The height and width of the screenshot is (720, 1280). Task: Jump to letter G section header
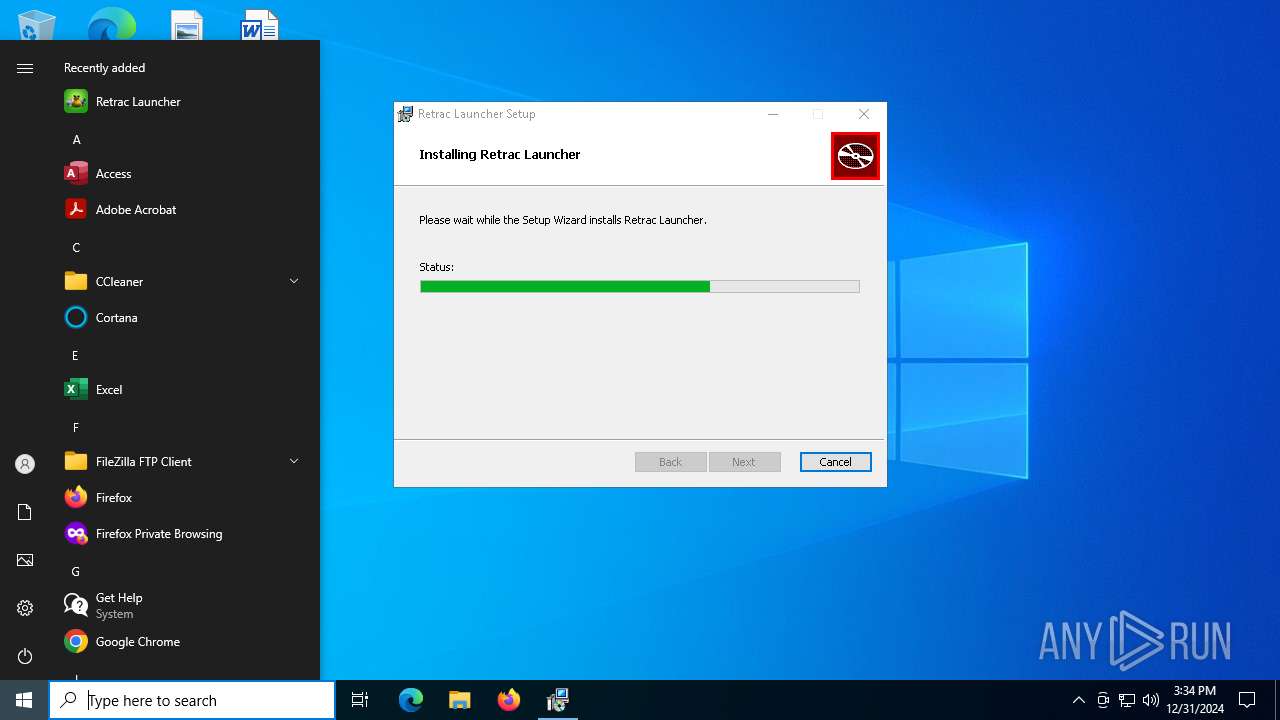pyautogui.click(x=75, y=572)
